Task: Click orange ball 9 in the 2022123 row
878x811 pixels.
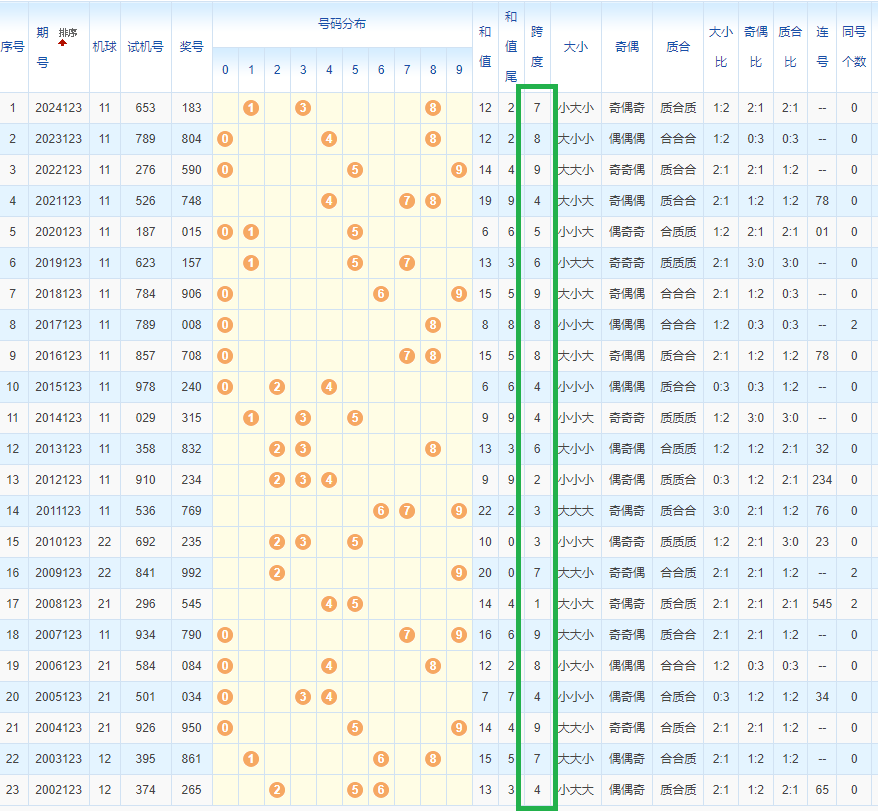Action: 459,170
